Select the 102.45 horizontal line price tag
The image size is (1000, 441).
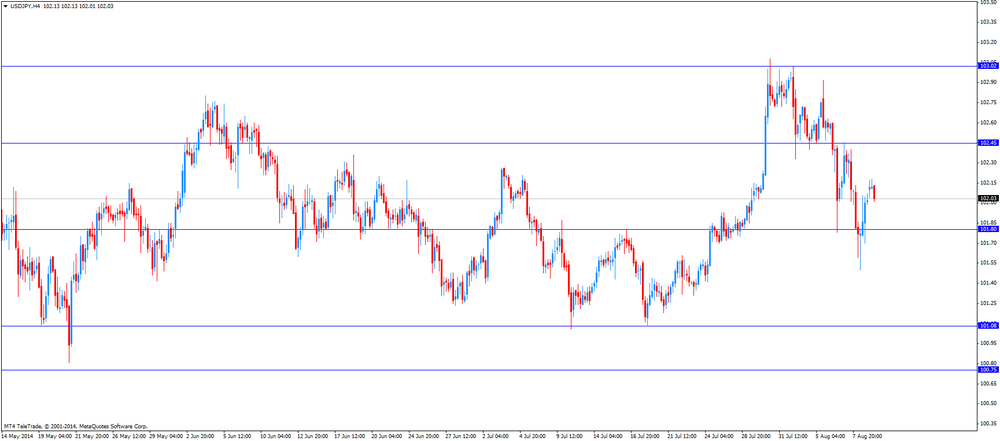click(988, 143)
